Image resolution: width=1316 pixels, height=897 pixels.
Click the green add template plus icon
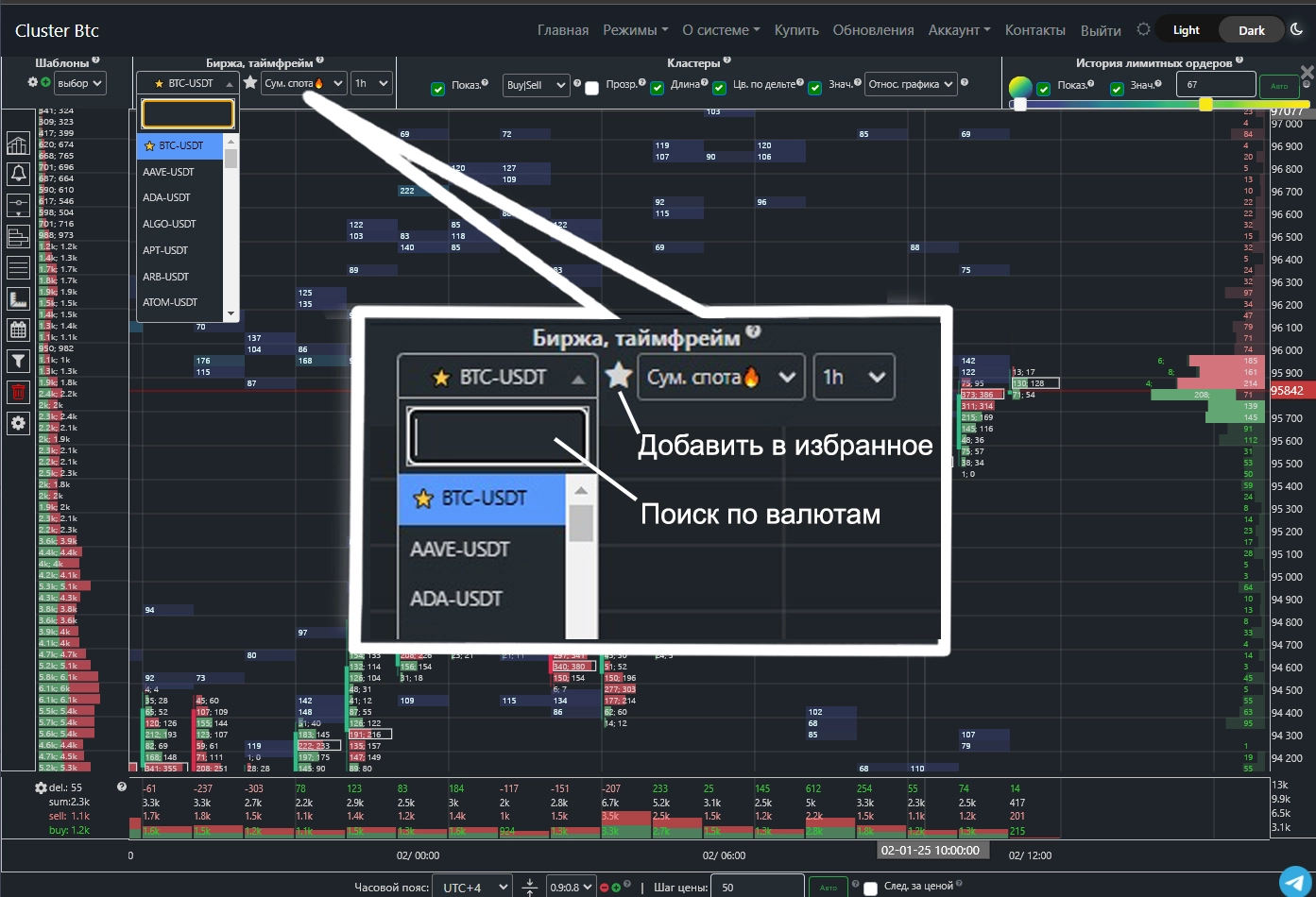tap(45, 82)
